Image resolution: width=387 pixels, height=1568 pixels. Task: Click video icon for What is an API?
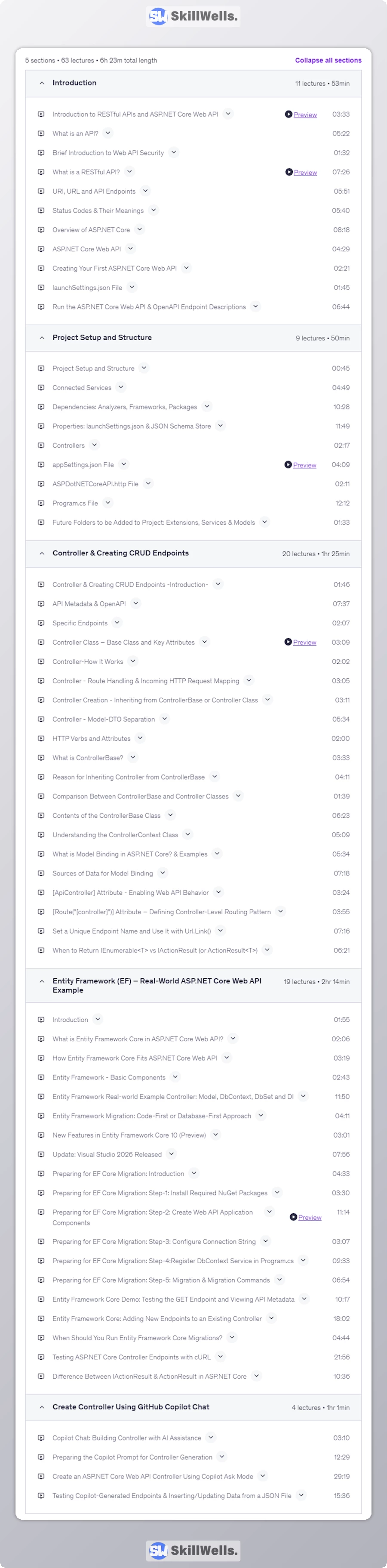pos(41,133)
